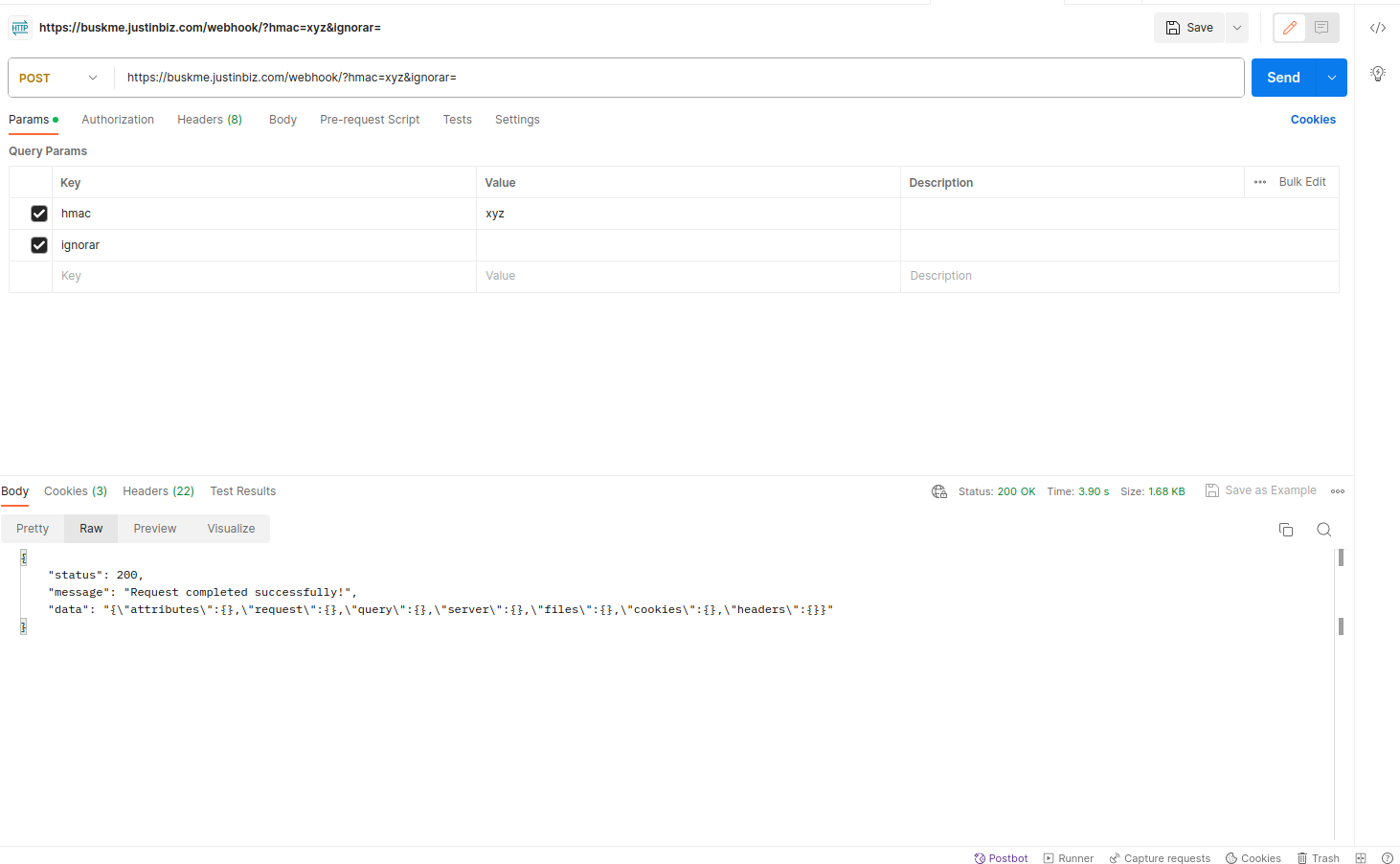Screen dimensions: 1400x864
Task: Open the response Headers (22) tab
Action: 158,491
